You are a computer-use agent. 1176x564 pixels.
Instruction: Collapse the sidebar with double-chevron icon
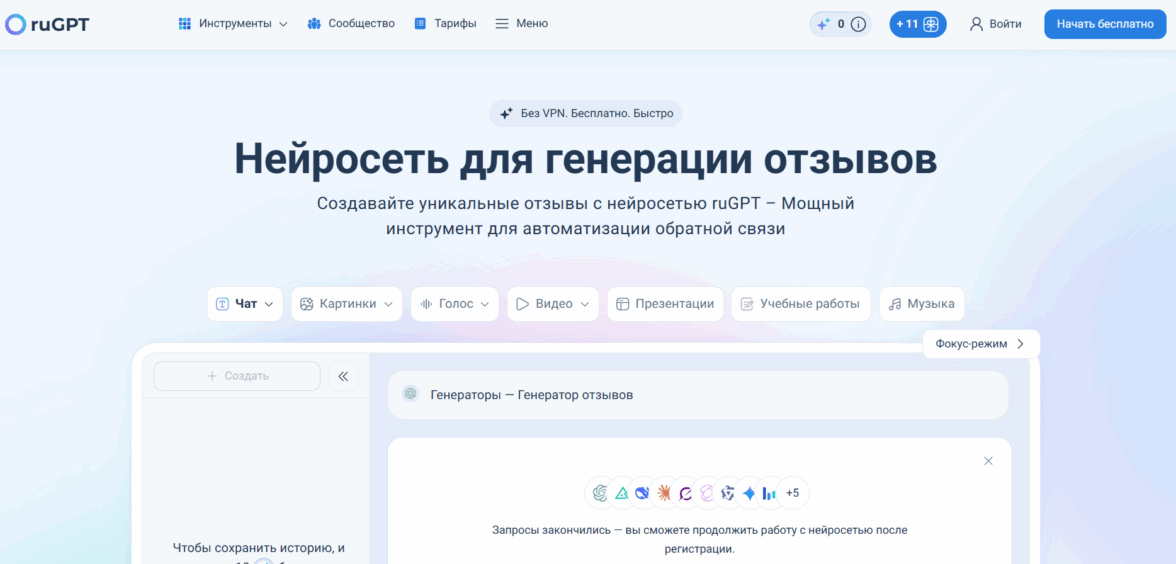point(343,376)
